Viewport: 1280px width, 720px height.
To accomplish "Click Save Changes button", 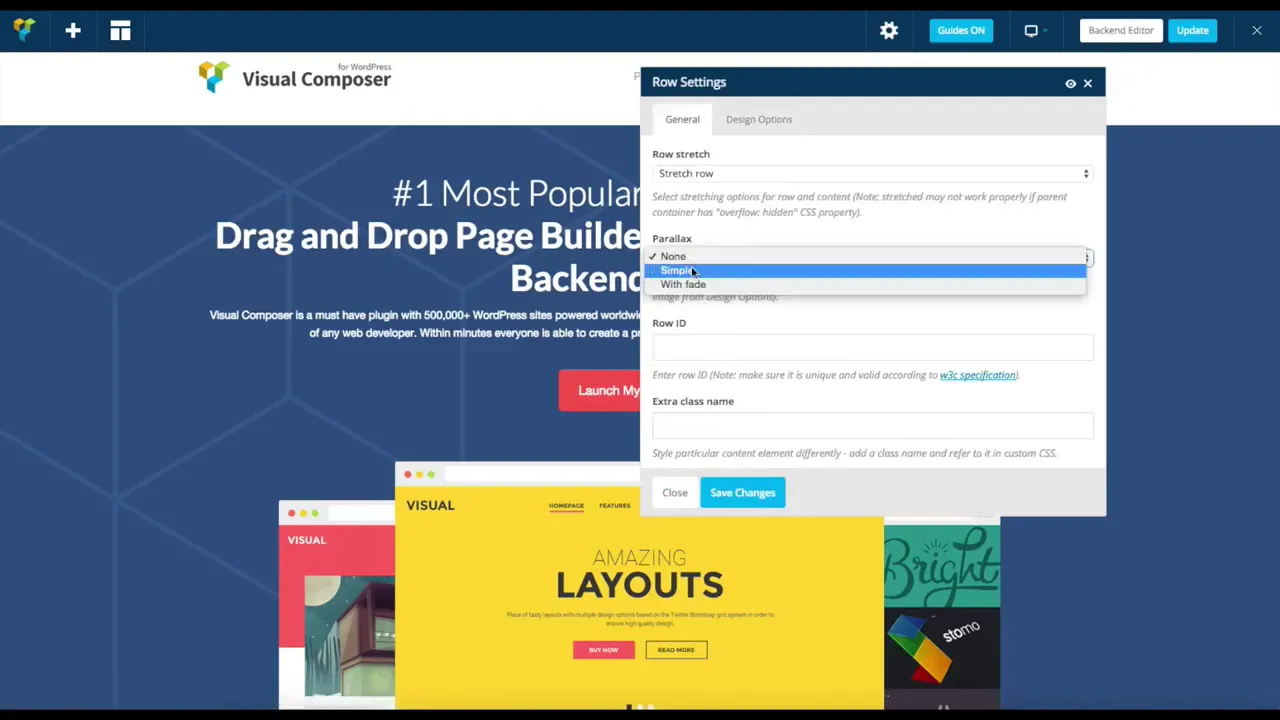I will 743,493.
